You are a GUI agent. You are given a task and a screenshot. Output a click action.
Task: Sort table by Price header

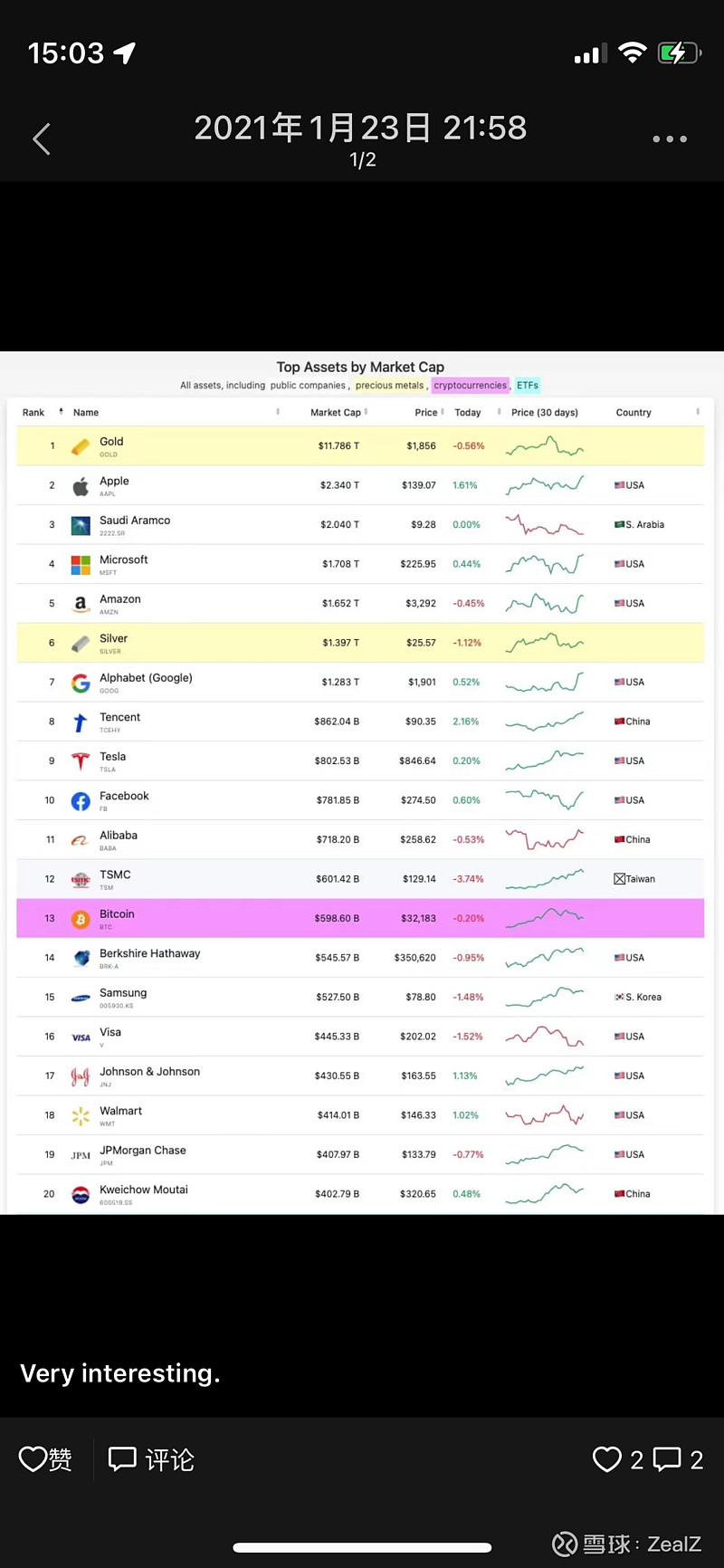426,413
